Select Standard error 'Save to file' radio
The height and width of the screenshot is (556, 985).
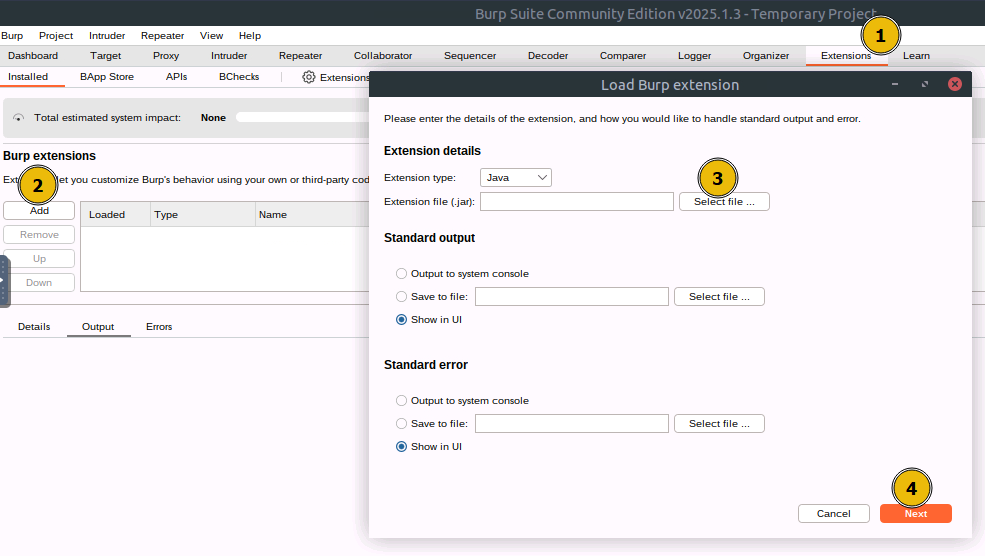point(401,423)
